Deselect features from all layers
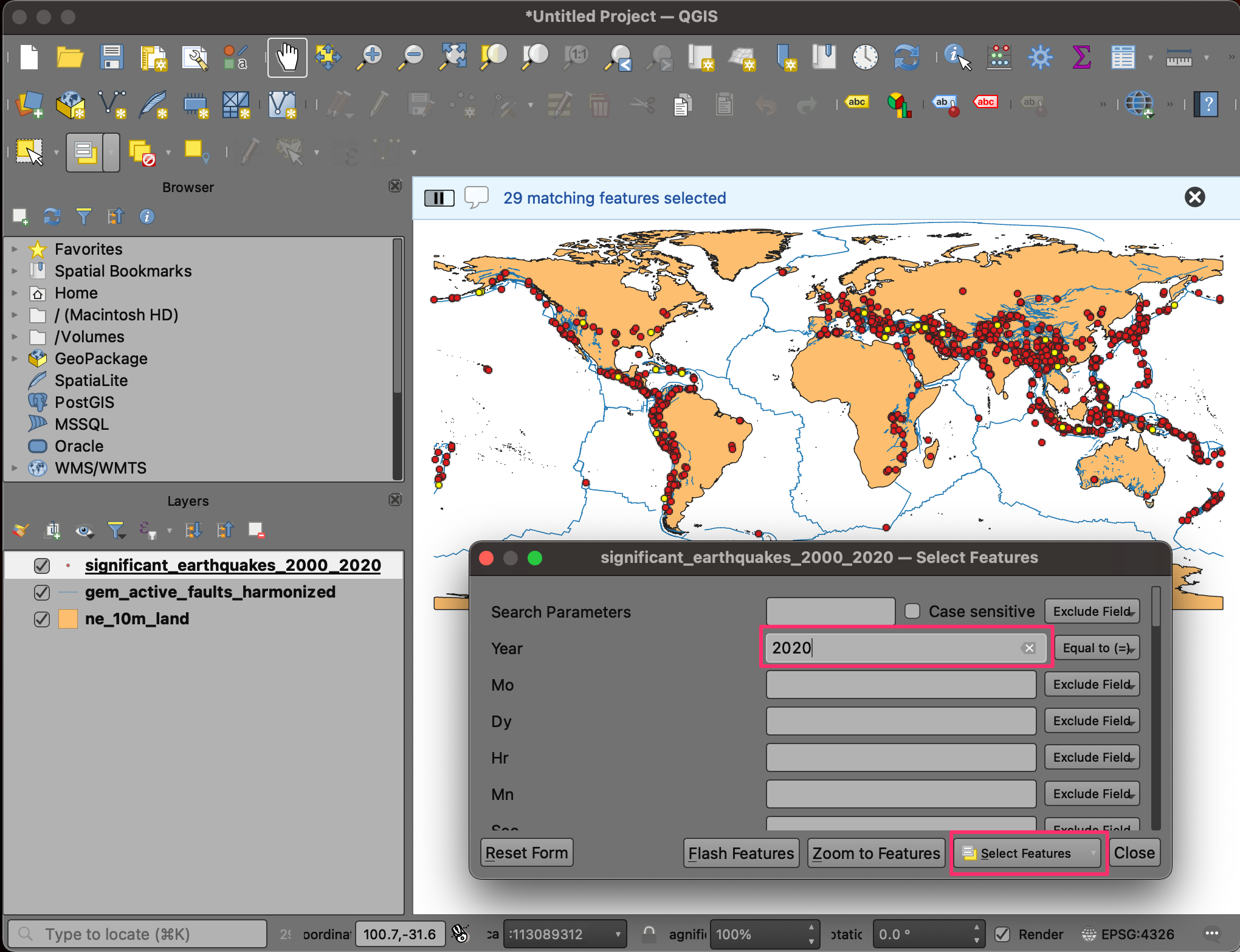This screenshot has width=1240, height=952. 142,152
